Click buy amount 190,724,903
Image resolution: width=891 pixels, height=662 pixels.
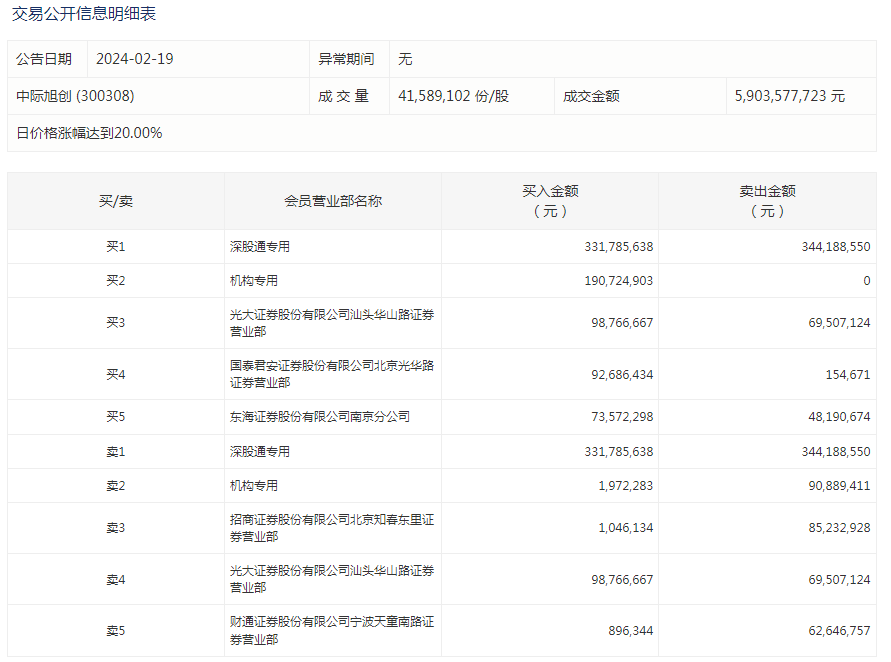click(x=619, y=281)
